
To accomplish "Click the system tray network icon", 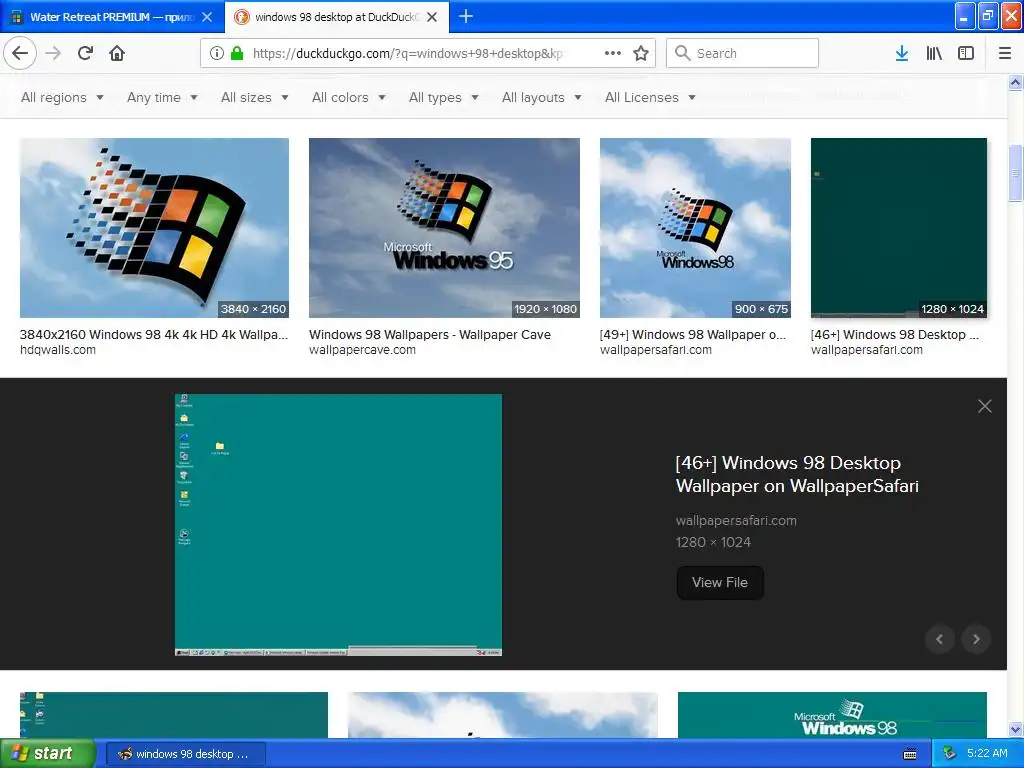I will click(x=949, y=754).
